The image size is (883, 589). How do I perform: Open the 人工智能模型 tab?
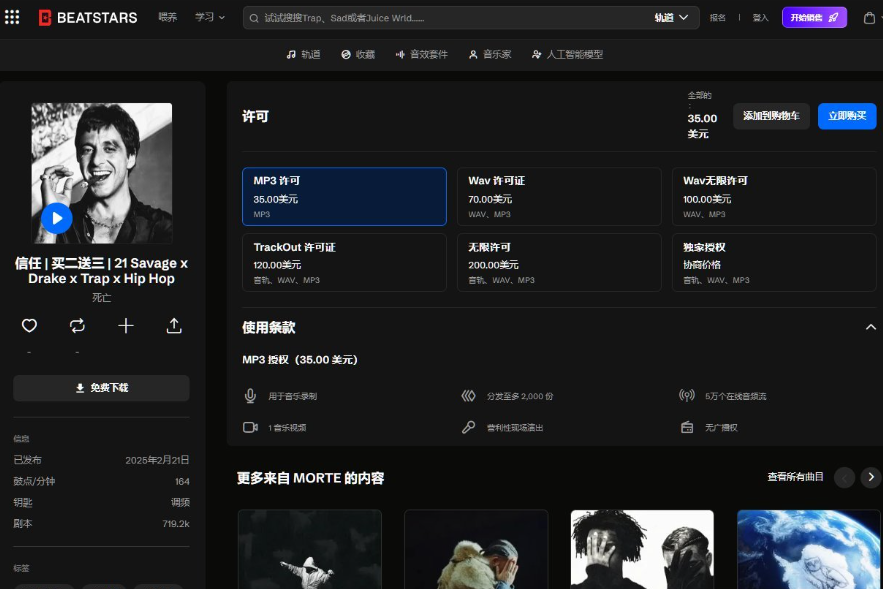[568, 55]
